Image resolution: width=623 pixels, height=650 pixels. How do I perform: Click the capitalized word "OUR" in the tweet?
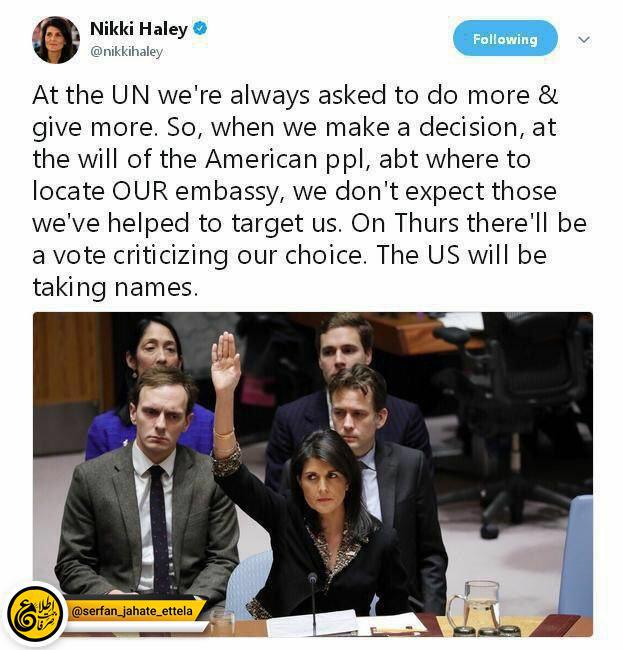click(140, 191)
